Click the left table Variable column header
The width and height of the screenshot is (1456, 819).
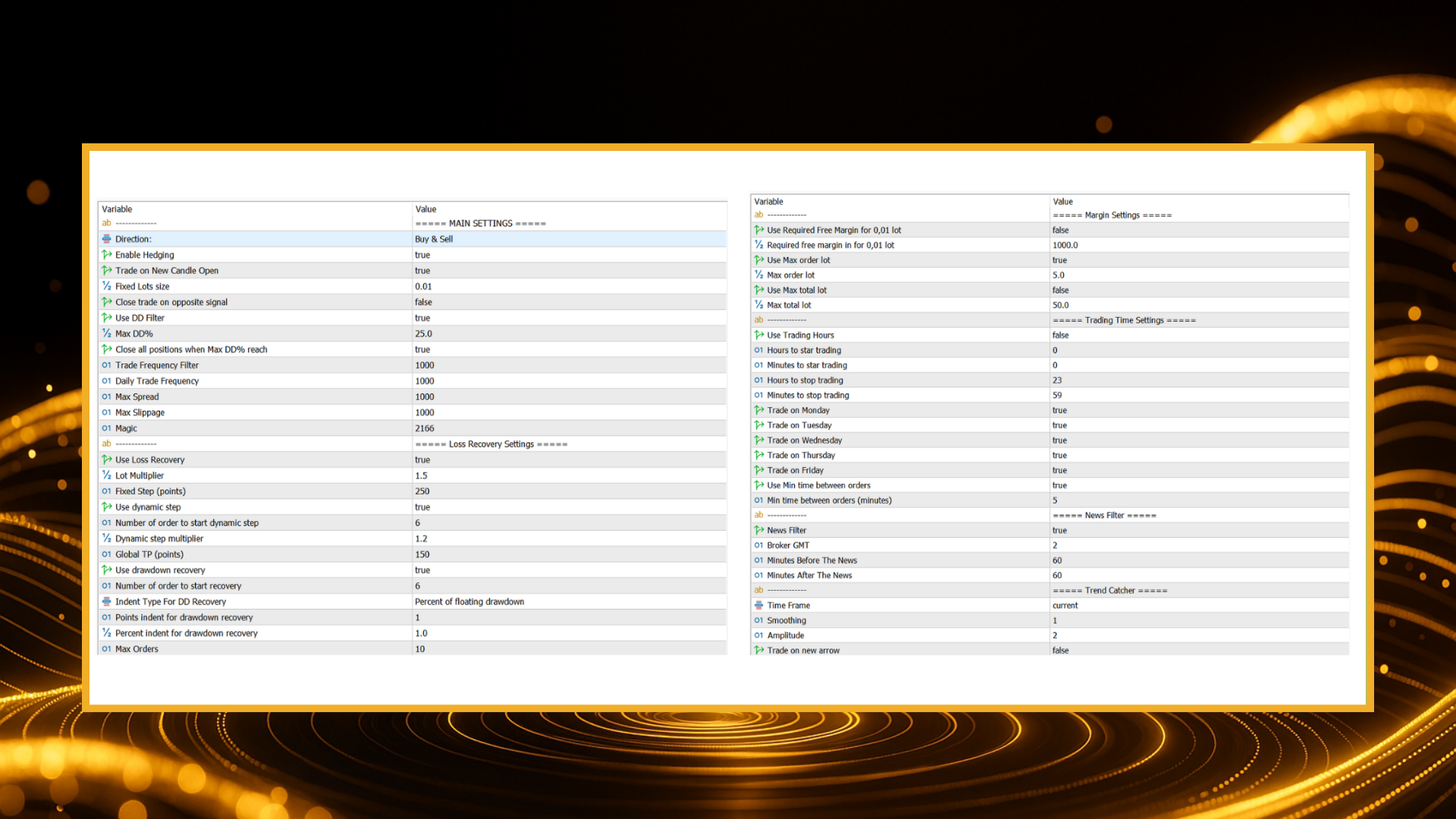(x=117, y=209)
